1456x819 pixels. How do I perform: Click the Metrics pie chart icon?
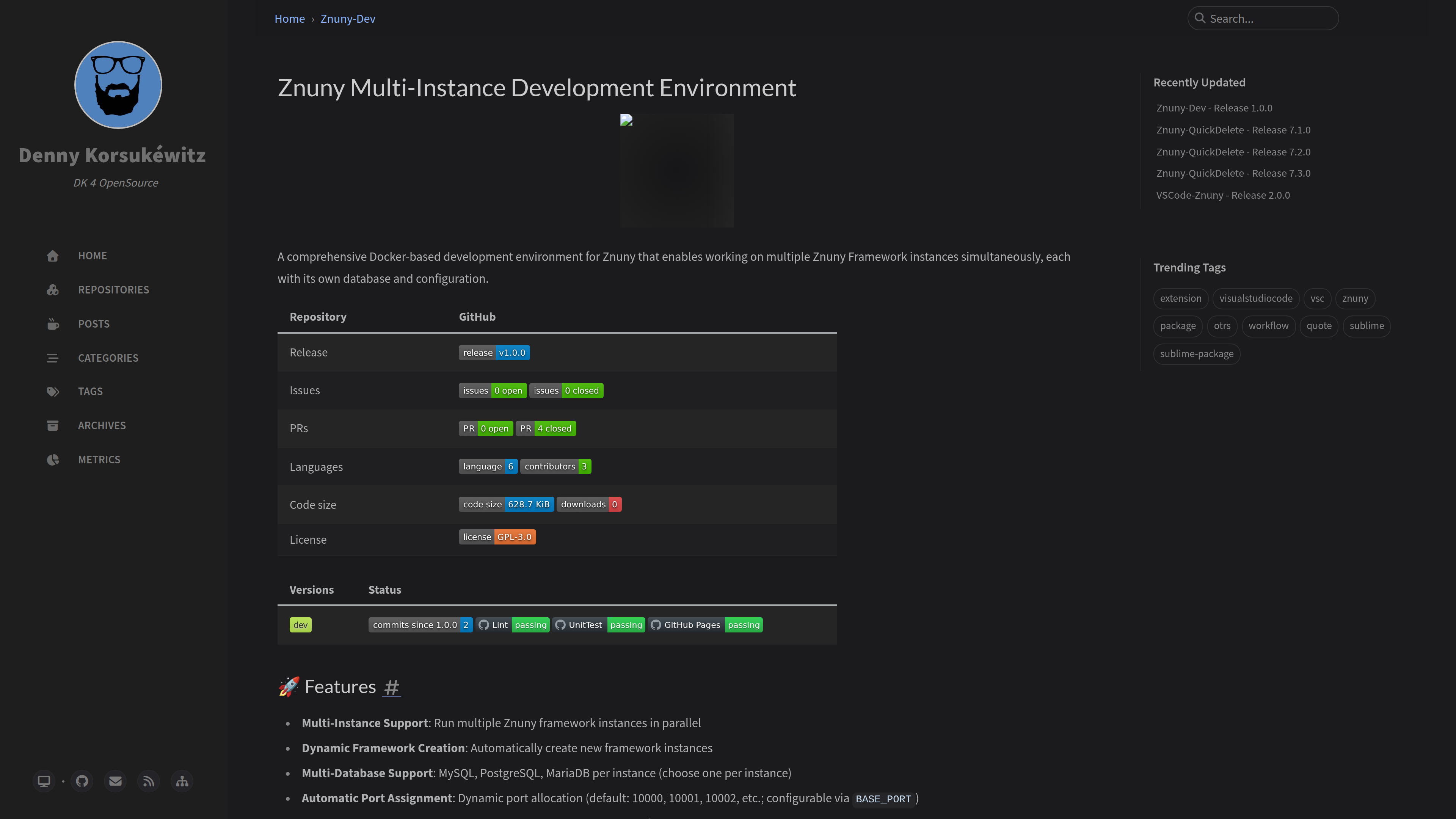click(53, 460)
